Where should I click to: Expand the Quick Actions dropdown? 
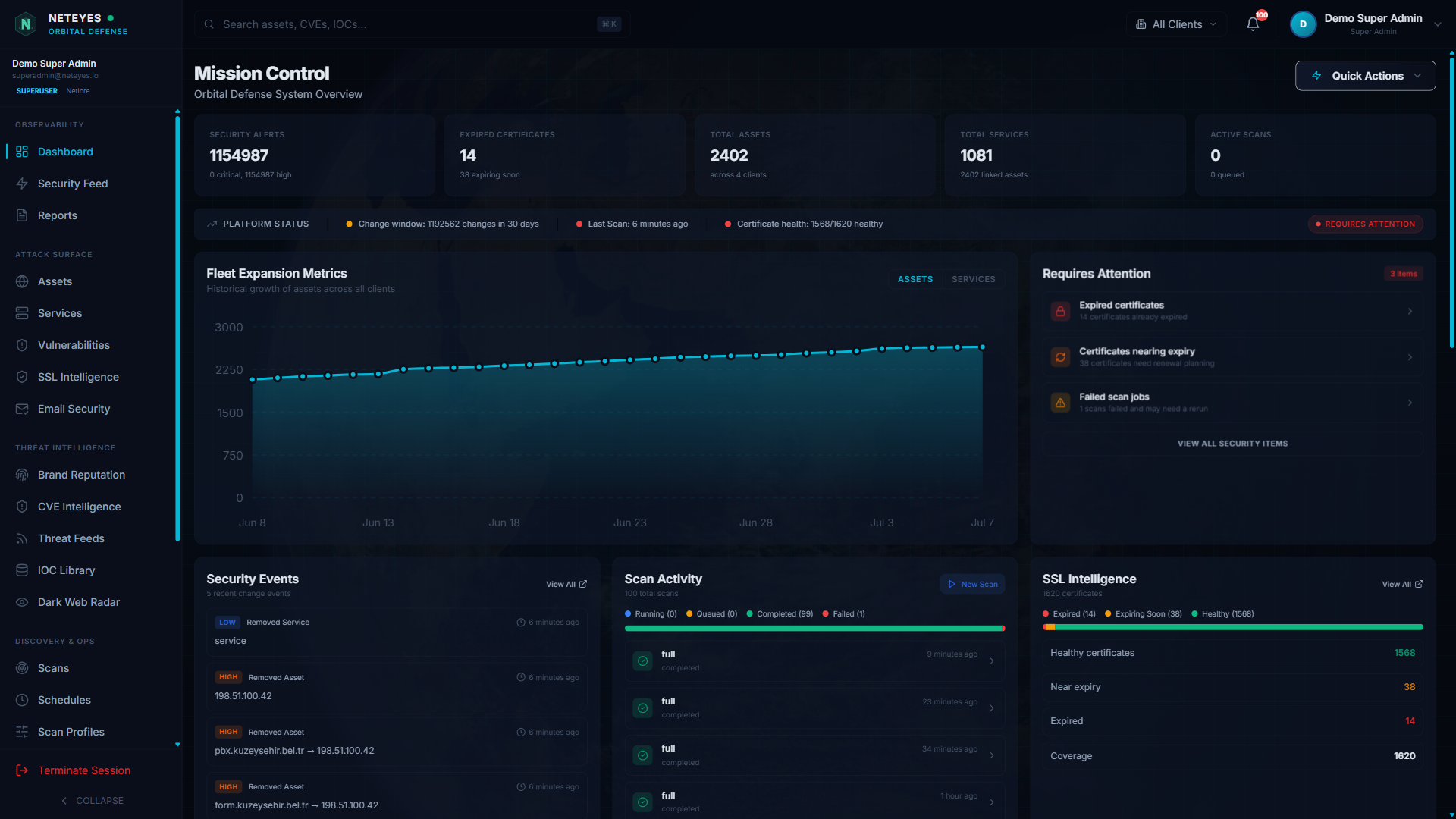click(1365, 76)
